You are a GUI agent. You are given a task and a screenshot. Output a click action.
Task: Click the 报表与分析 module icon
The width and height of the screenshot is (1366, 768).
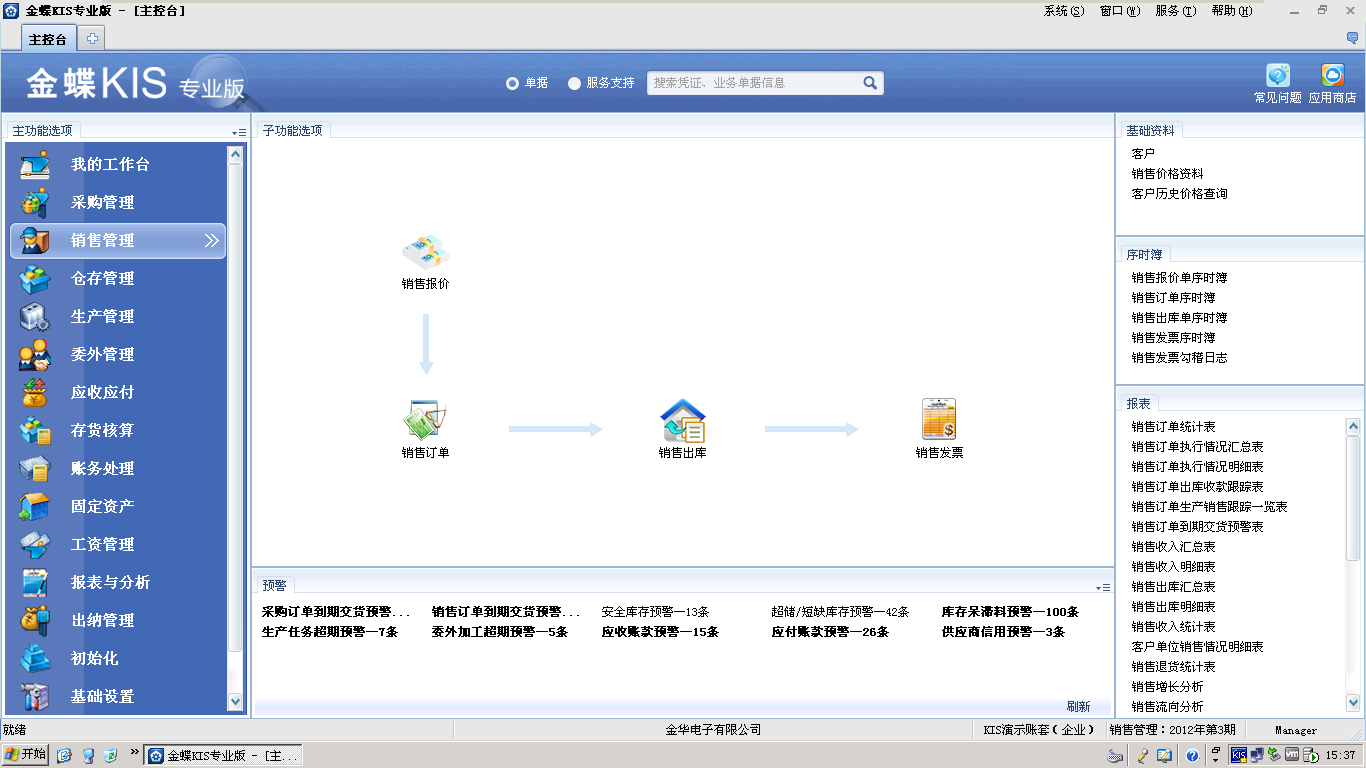(x=35, y=582)
